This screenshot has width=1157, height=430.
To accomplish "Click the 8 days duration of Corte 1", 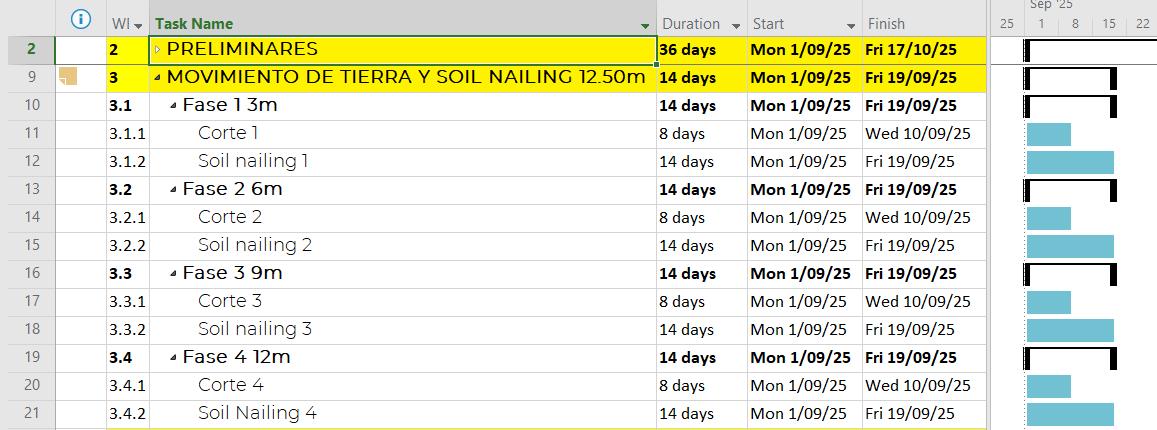I will click(x=702, y=133).
